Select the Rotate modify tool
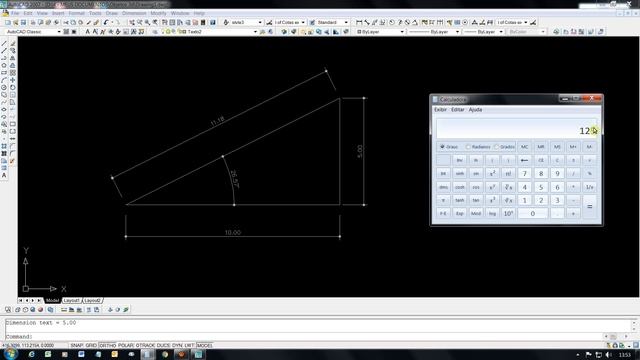 point(13,87)
